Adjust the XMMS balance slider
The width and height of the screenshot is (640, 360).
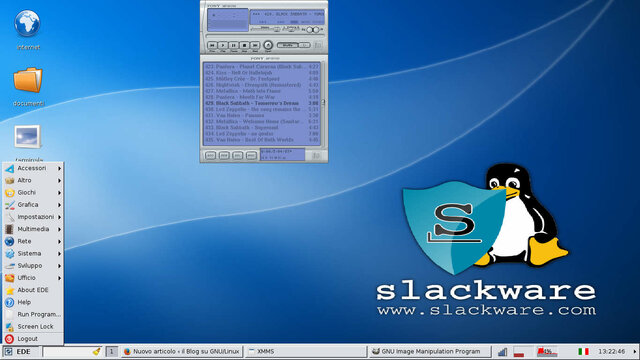coord(291,29)
